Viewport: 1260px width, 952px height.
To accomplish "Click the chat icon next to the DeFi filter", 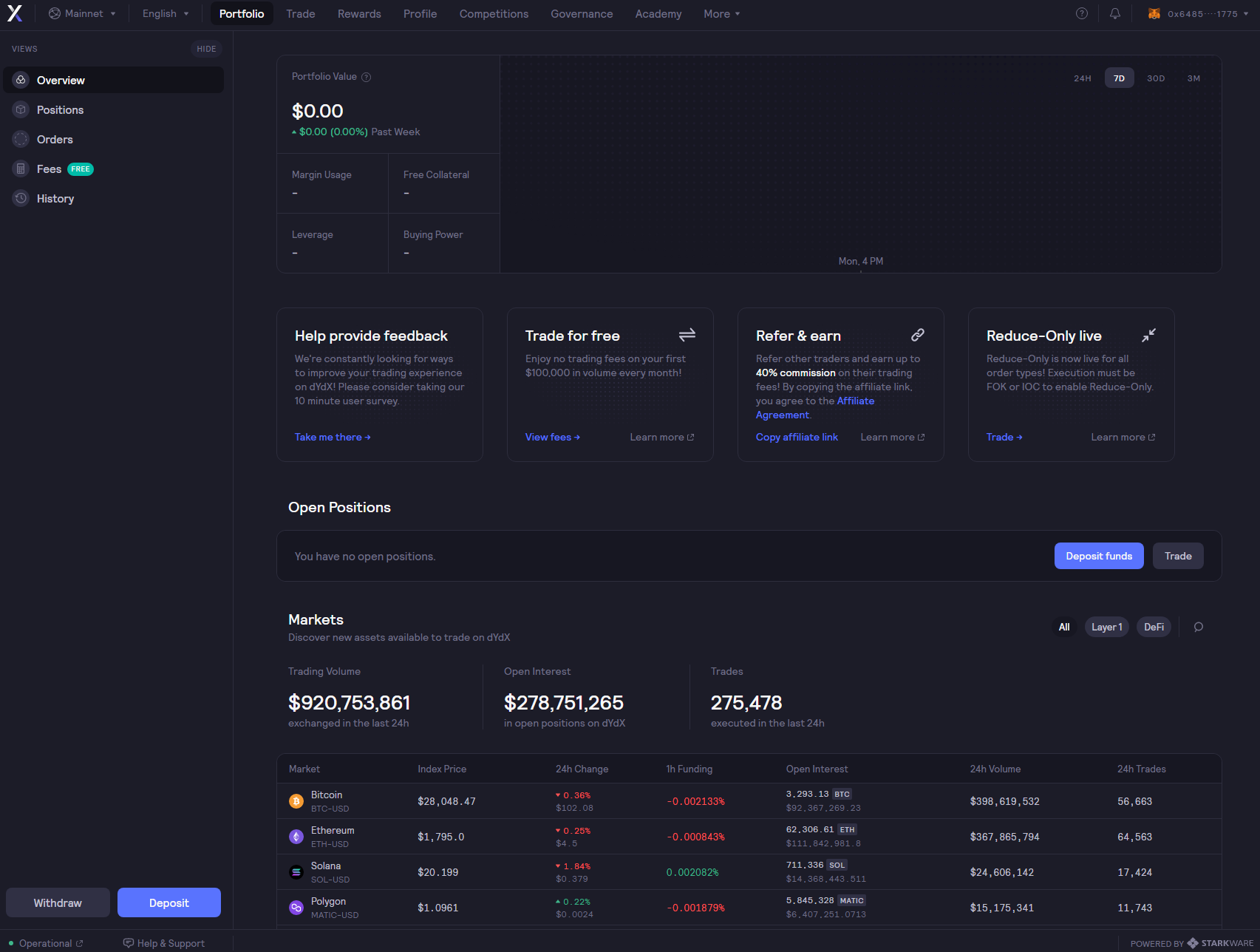I will click(x=1198, y=627).
